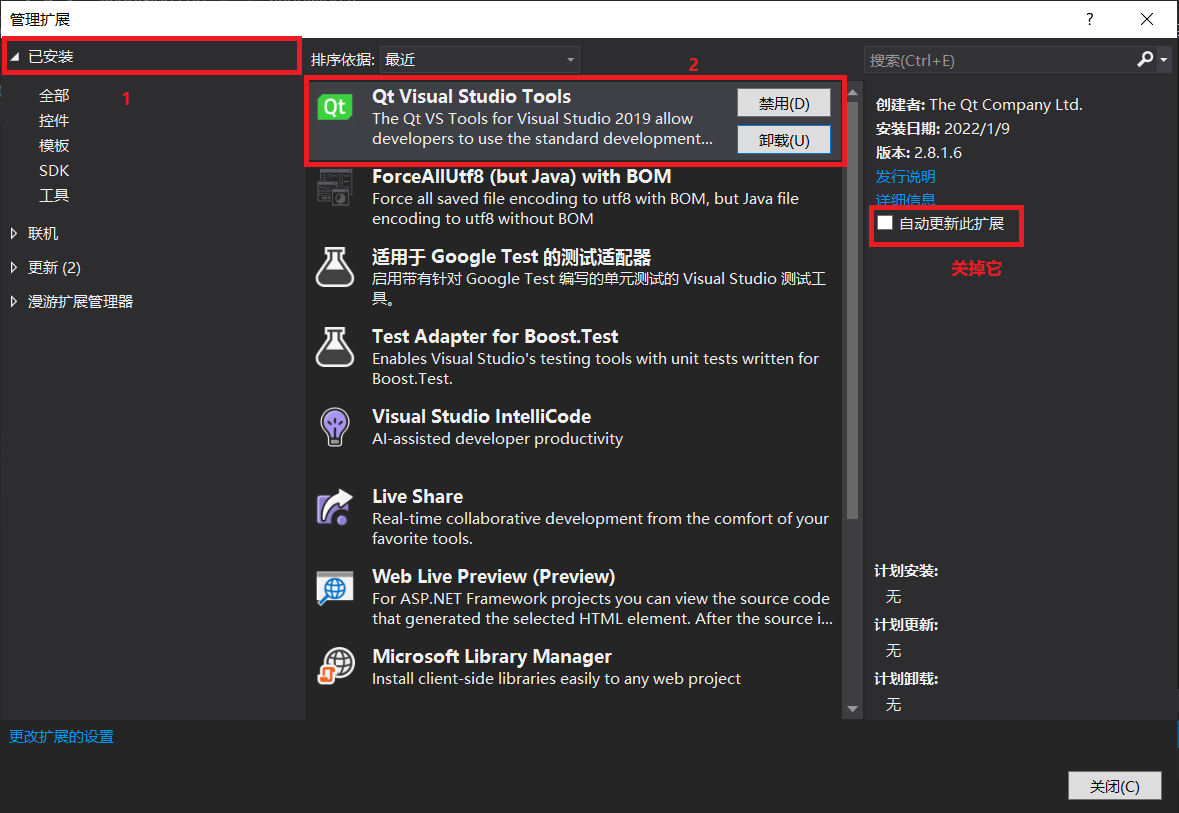
Task: Click the 关闭(C) close button
Action: (1114, 786)
